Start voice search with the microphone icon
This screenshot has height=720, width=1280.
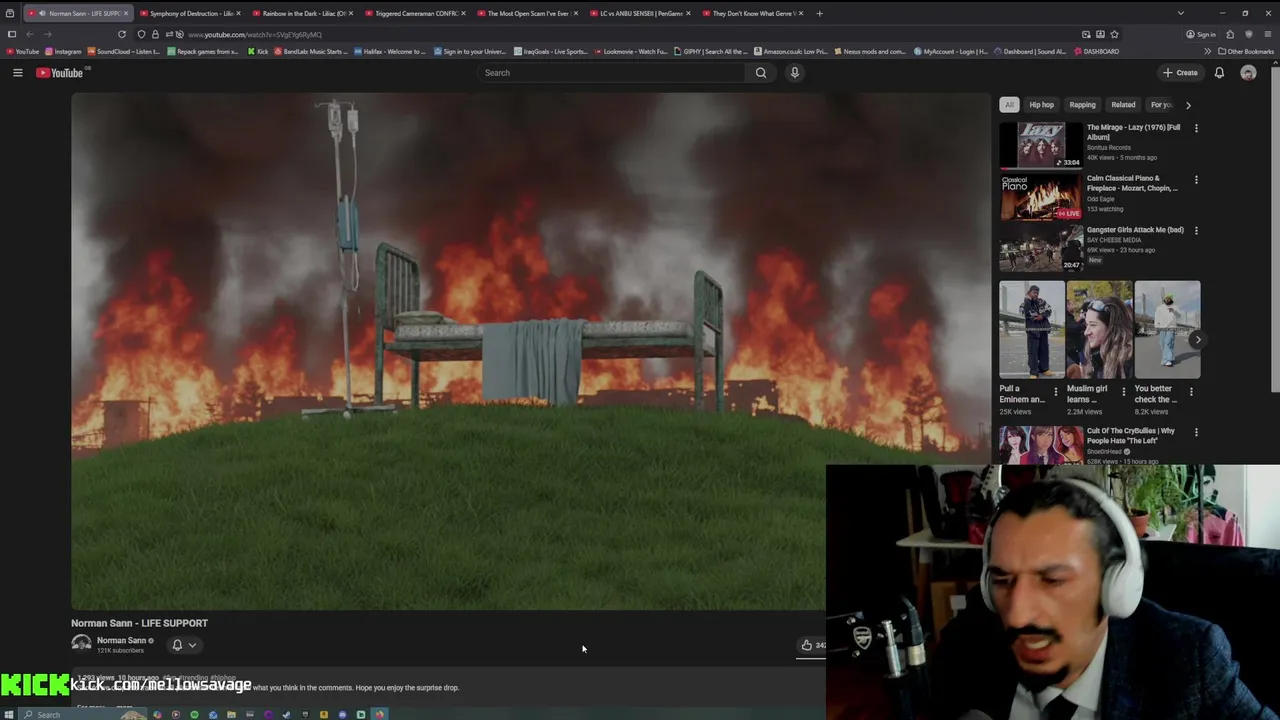(795, 73)
